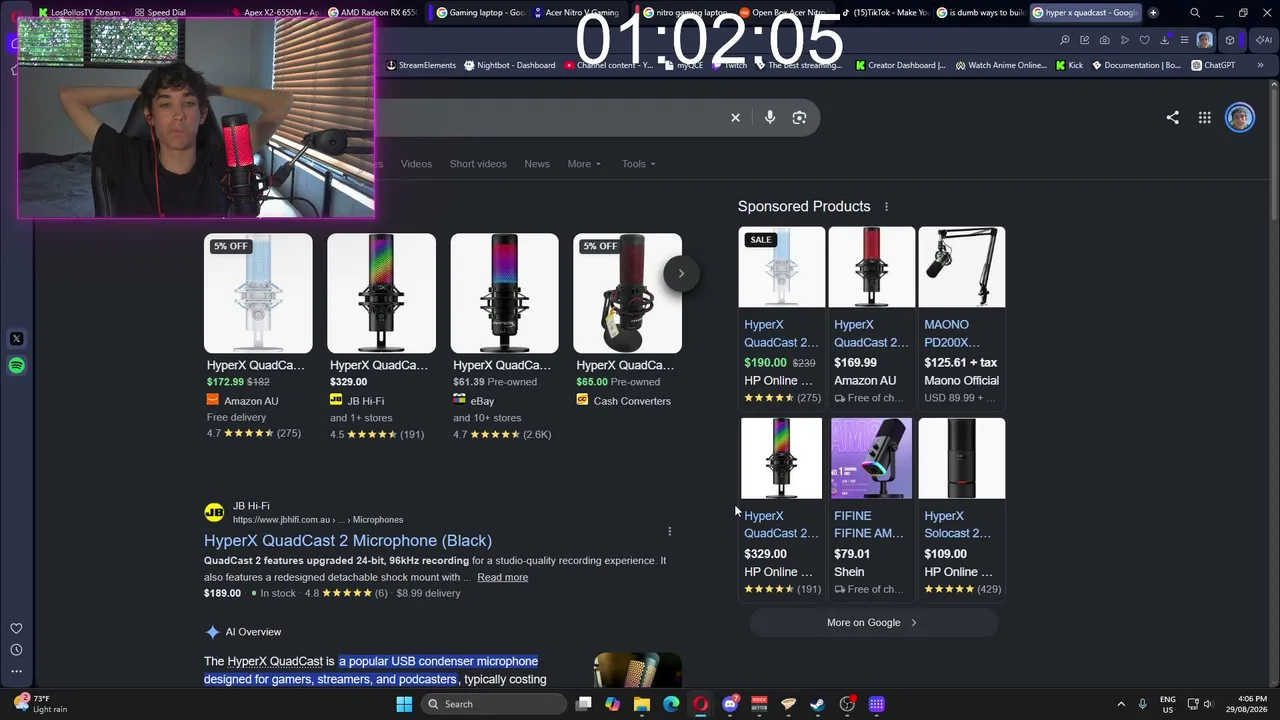The height and width of the screenshot is (720, 1280).
Task: Open the eBay pre-owned QuadCast thumbnail
Action: (x=504, y=293)
